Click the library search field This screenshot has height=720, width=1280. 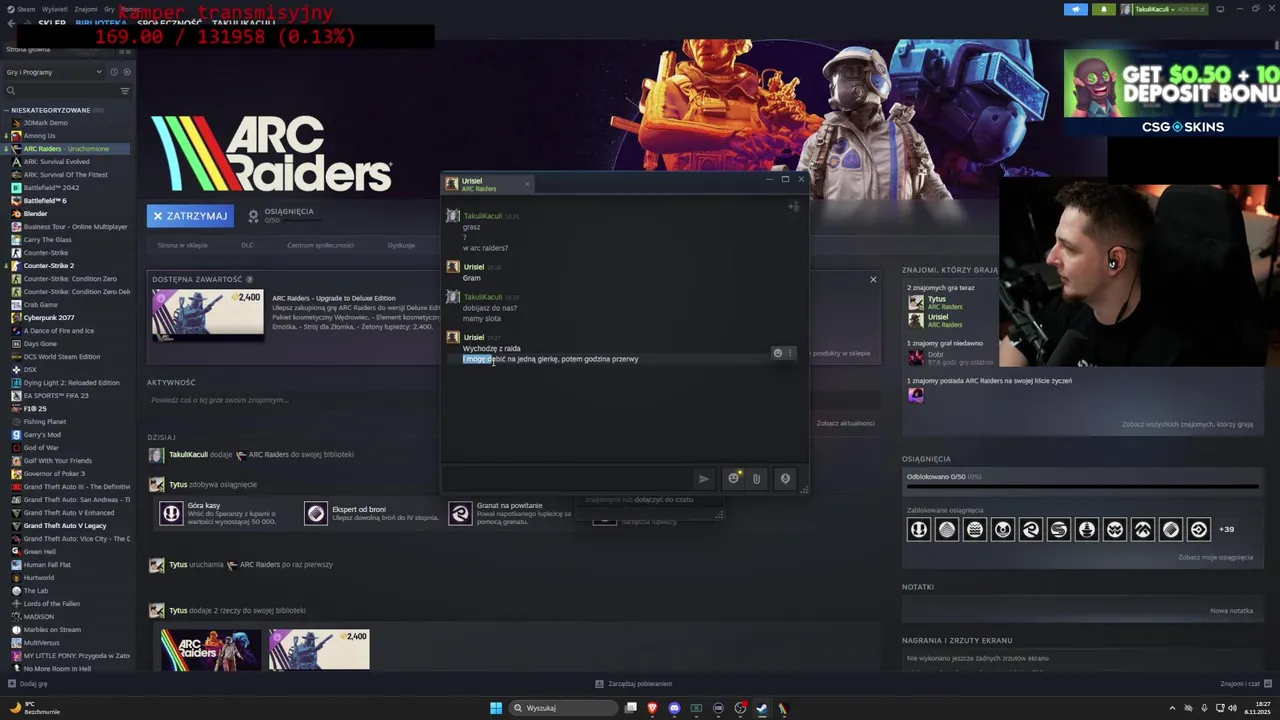tap(60, 91)
